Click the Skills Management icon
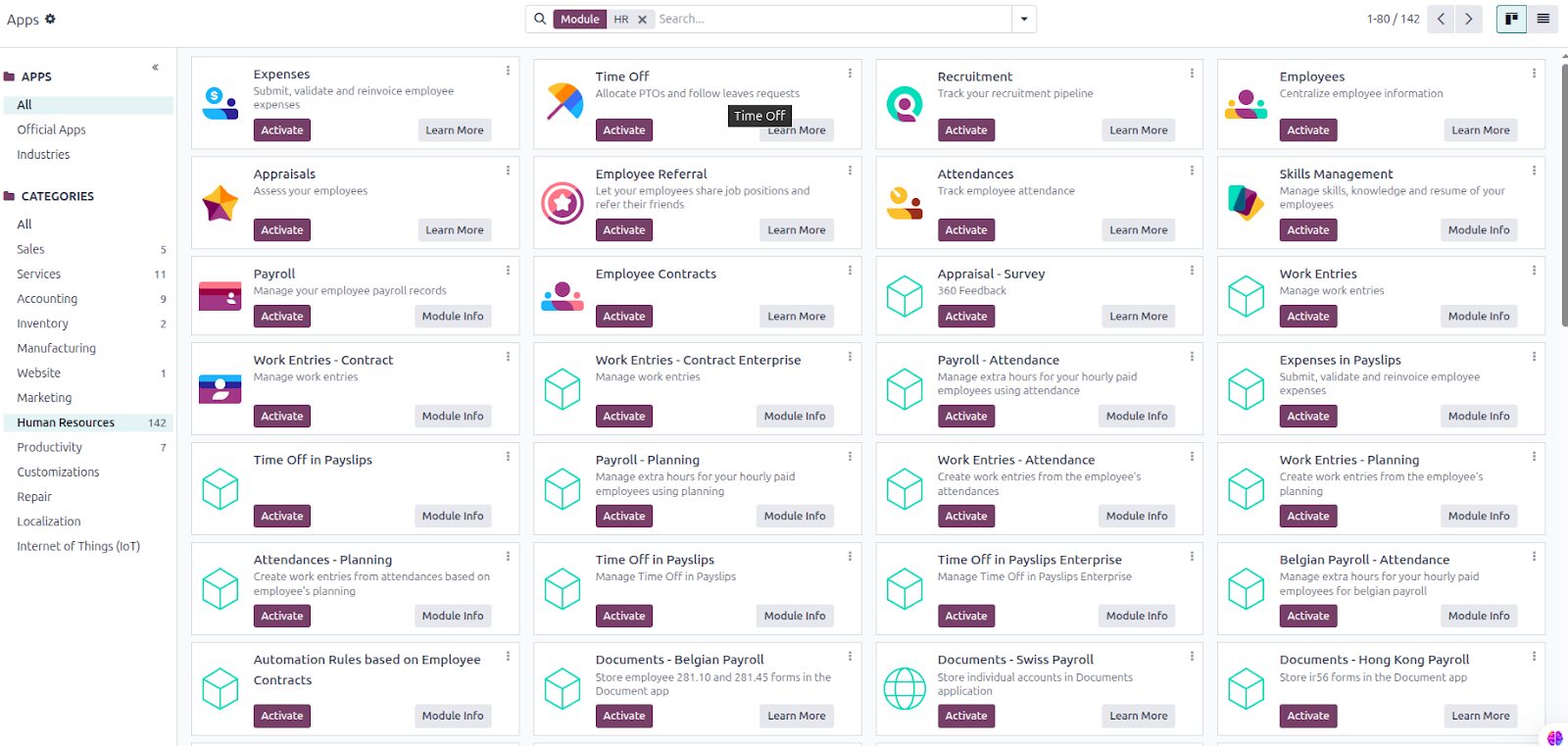 click(1246, 203)
